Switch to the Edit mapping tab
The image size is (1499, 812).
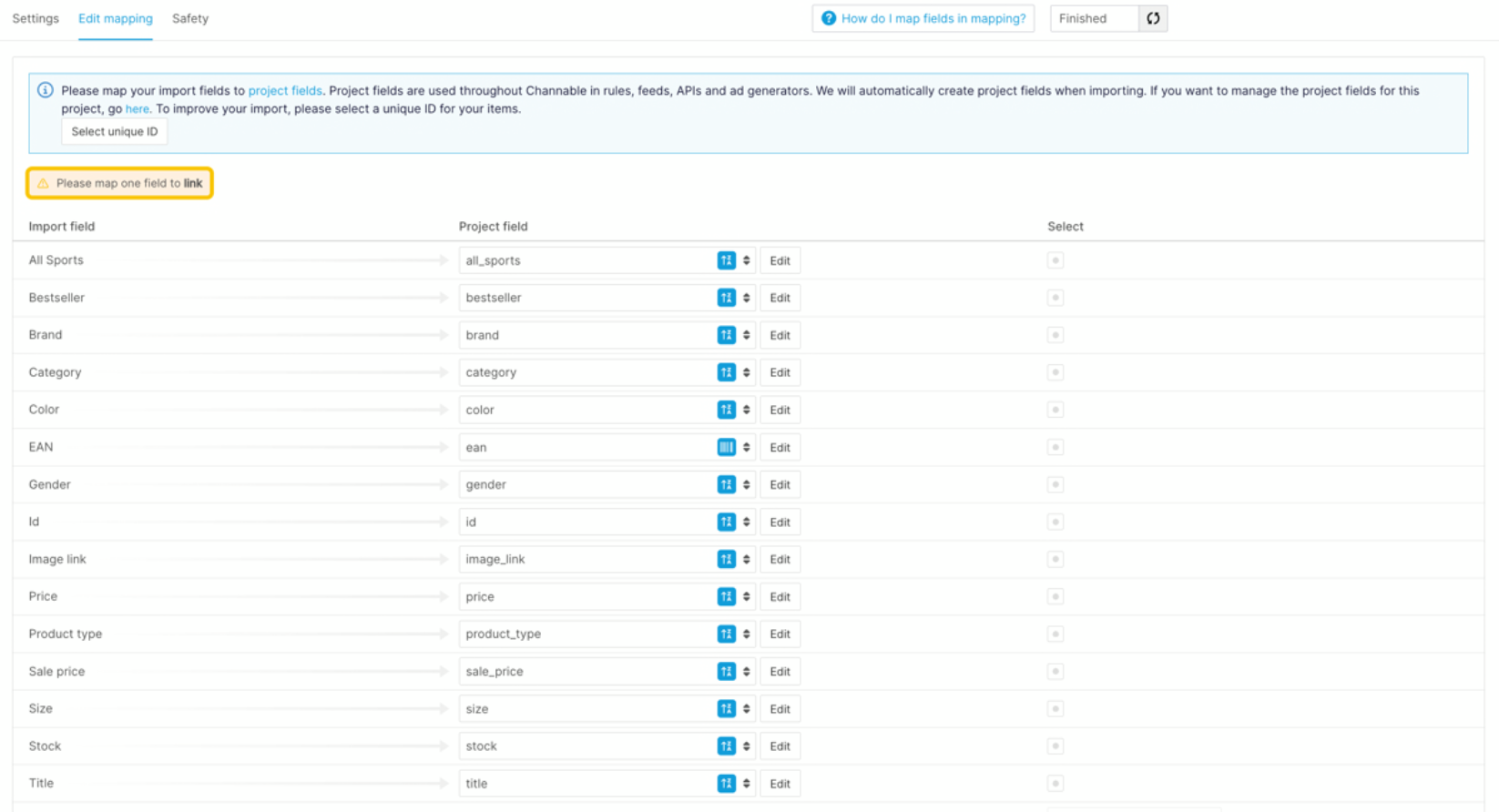[x=116, y=18]
